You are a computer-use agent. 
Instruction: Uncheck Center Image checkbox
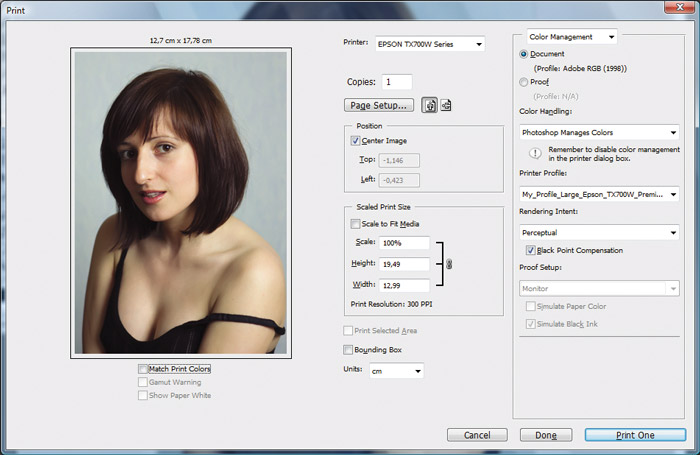[x=357, y=141]
